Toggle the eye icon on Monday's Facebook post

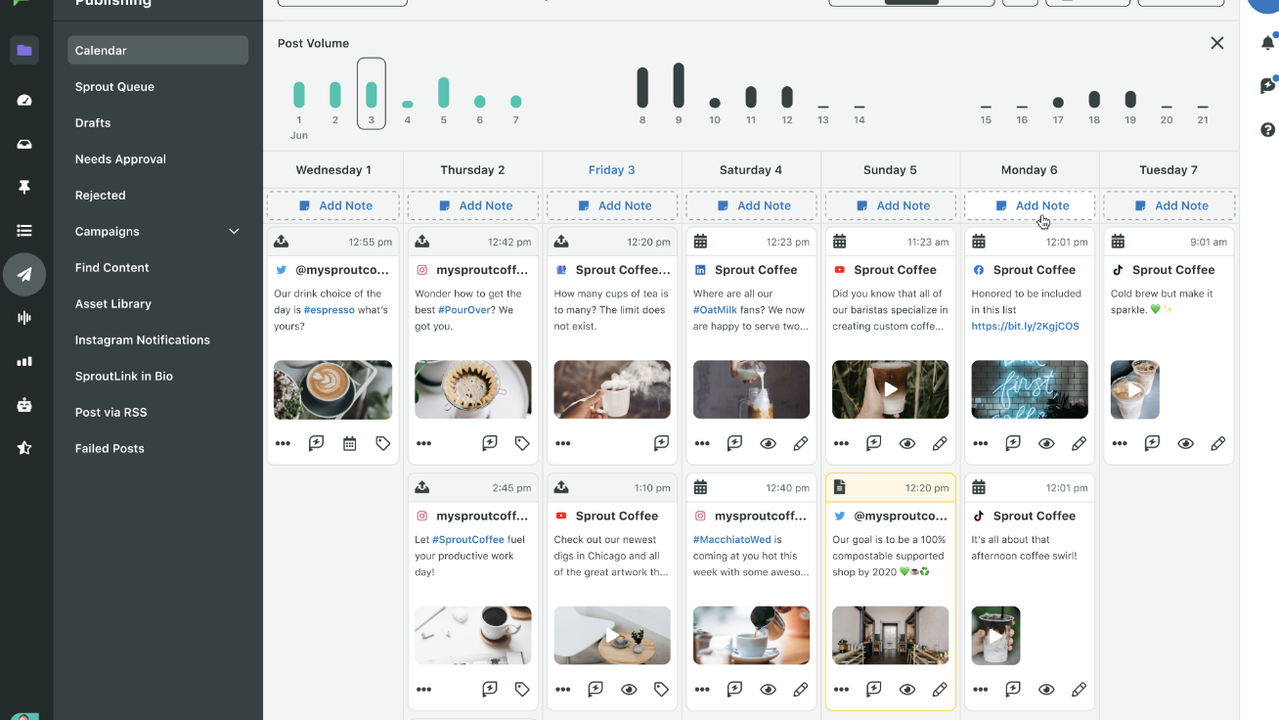pos(1046,443)
